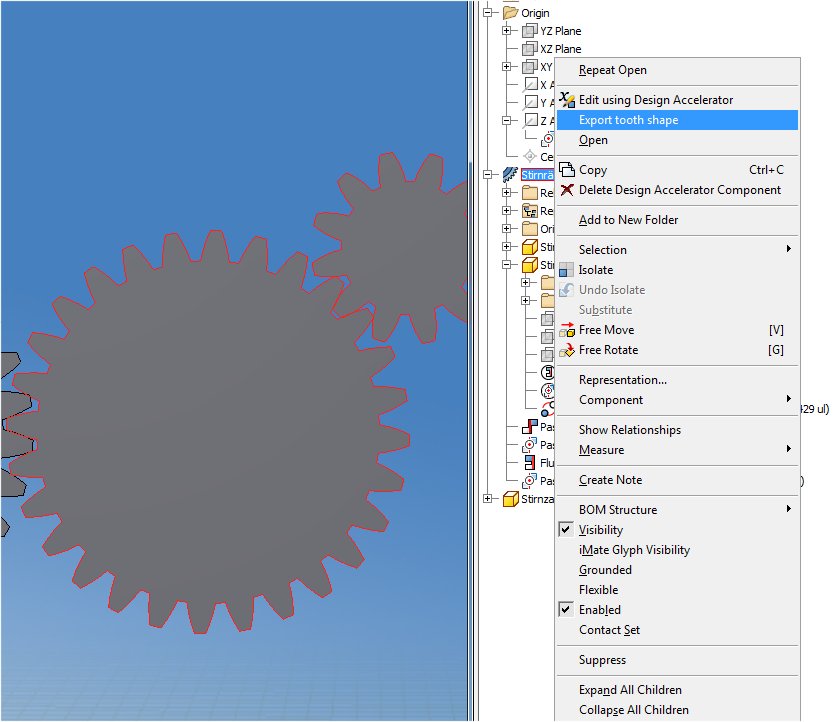Select the XZ Plane icon
Viewport: 840px width, 722px height.
(529, 49)
